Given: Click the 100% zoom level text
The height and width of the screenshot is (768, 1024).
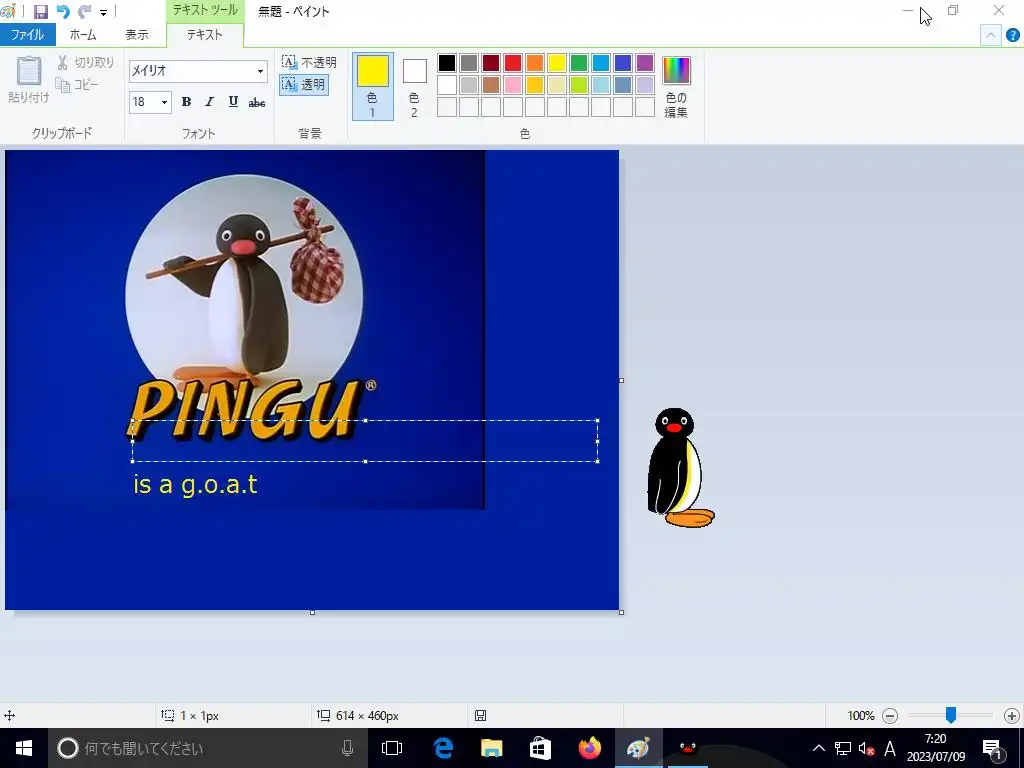Looking at the screenshot, I should tap(861, 716).
